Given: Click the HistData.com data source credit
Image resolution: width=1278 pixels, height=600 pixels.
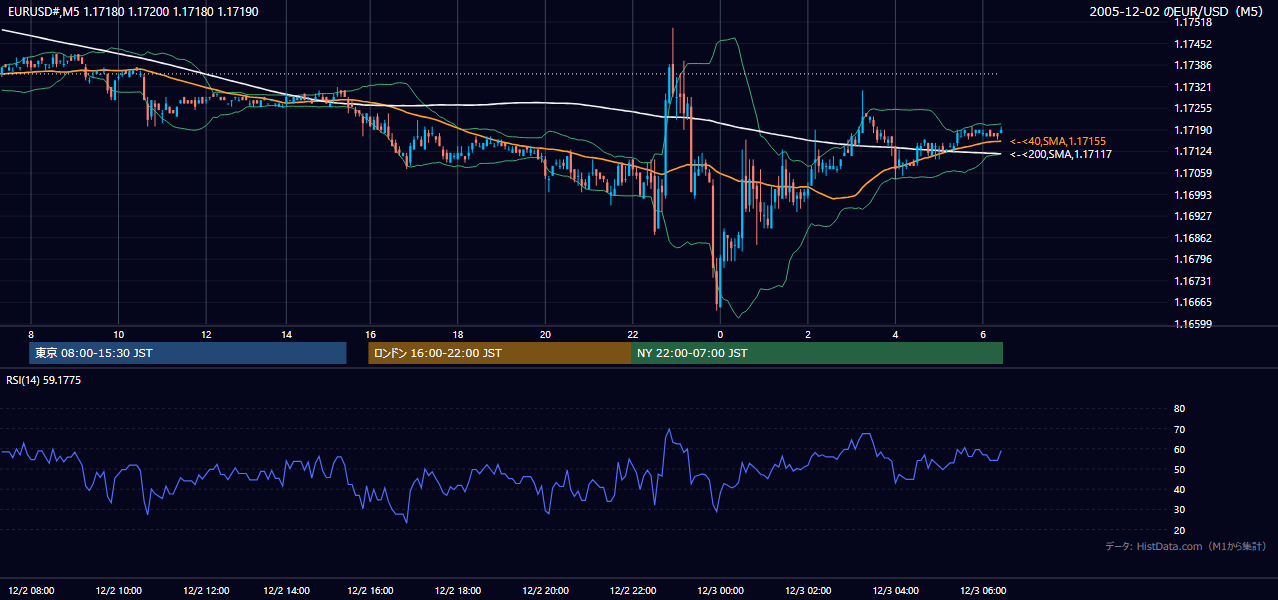Looking at the screenshot, I should point(1185,546).
